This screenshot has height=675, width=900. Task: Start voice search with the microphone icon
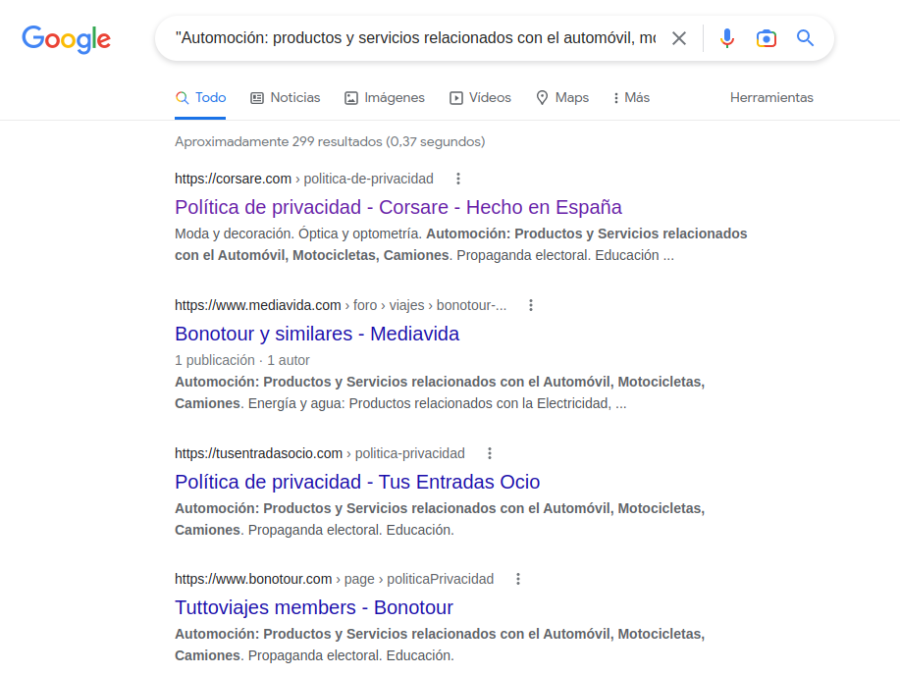pos(727,39)
